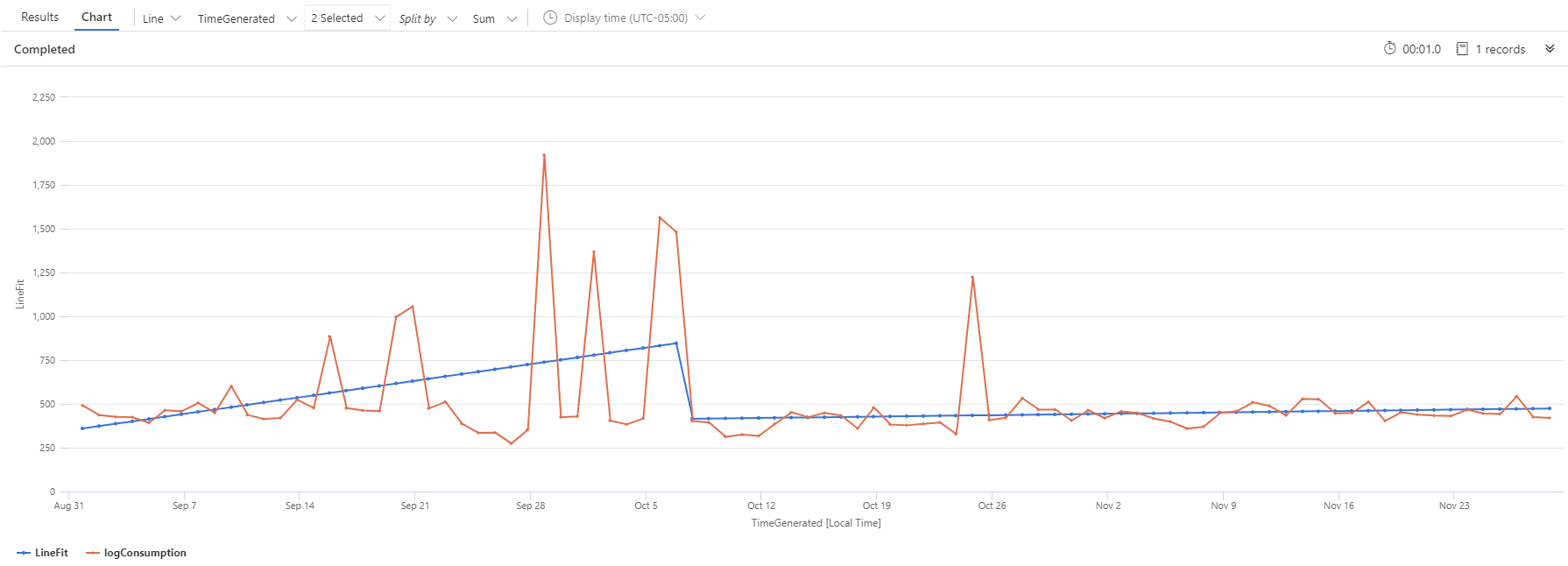Click the chevron on the Line selector
This screenshot has height=566, width=1568.
point(176,18)
